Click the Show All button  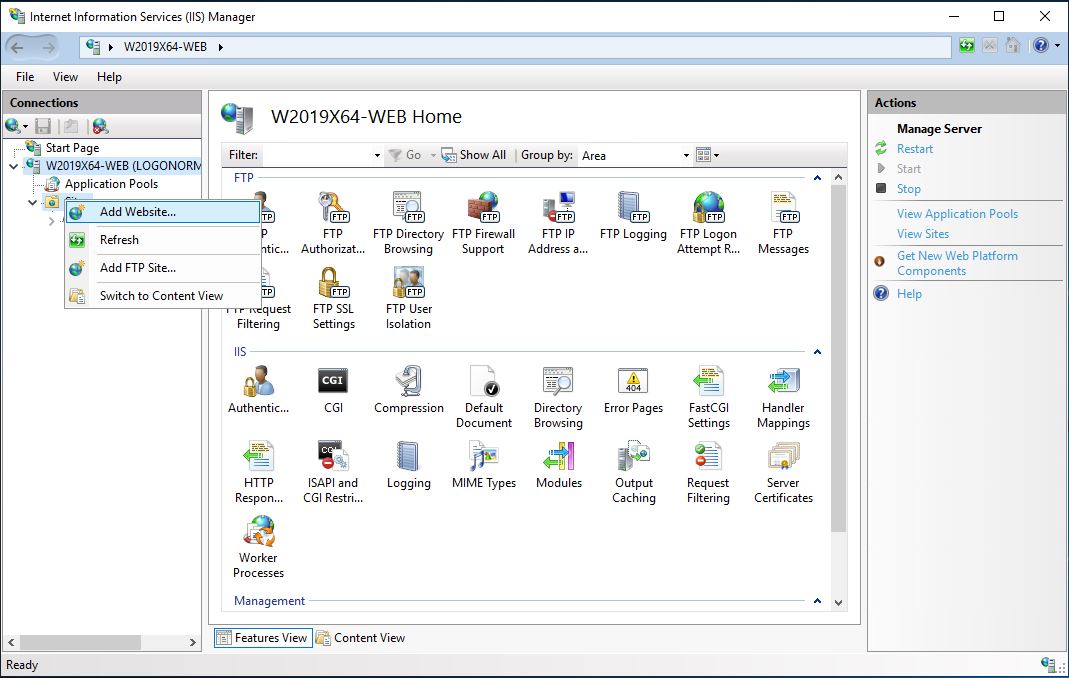click(x=474, y=156)
